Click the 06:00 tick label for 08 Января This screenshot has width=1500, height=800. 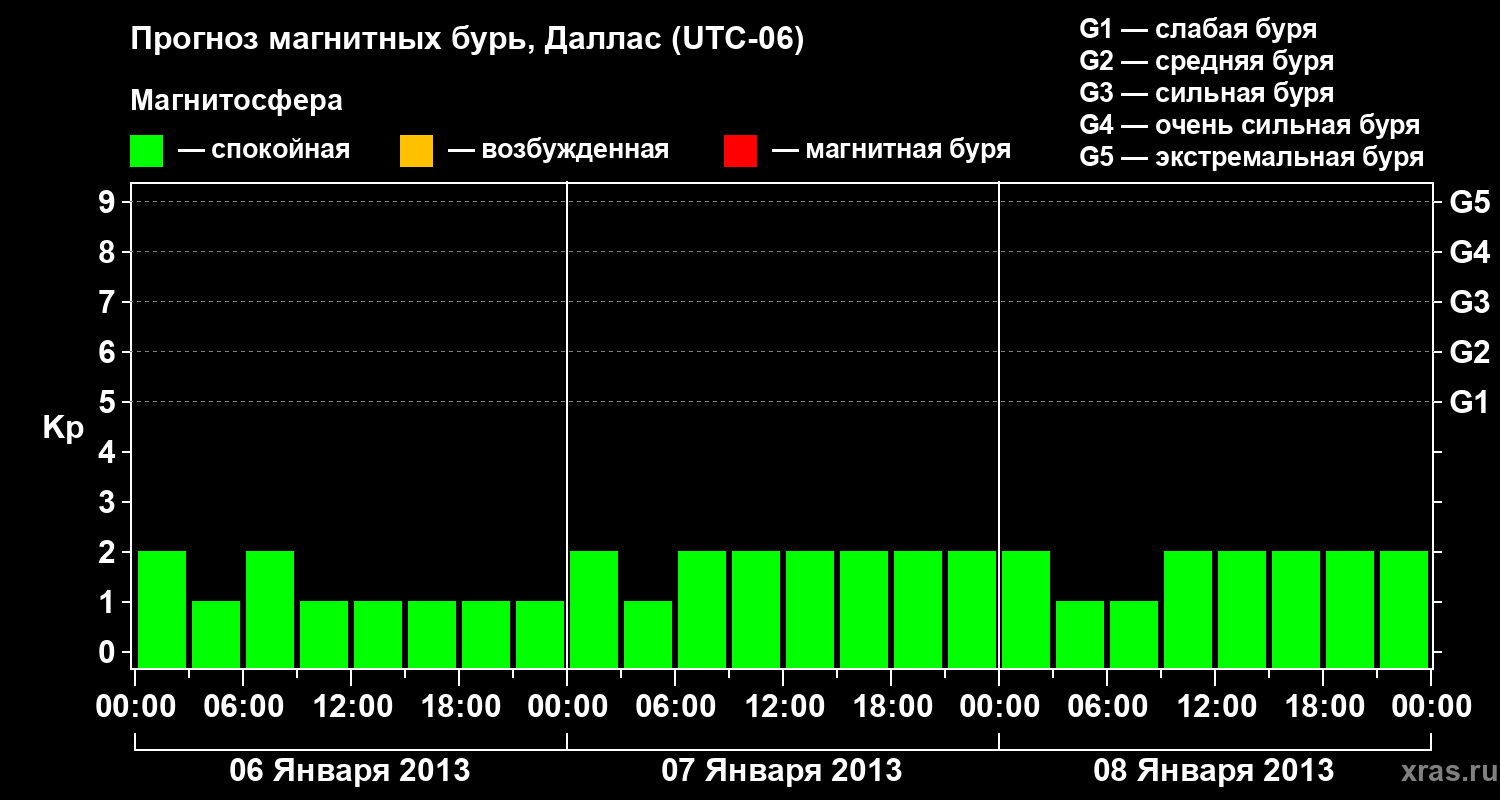click(x=1107, y=706)
